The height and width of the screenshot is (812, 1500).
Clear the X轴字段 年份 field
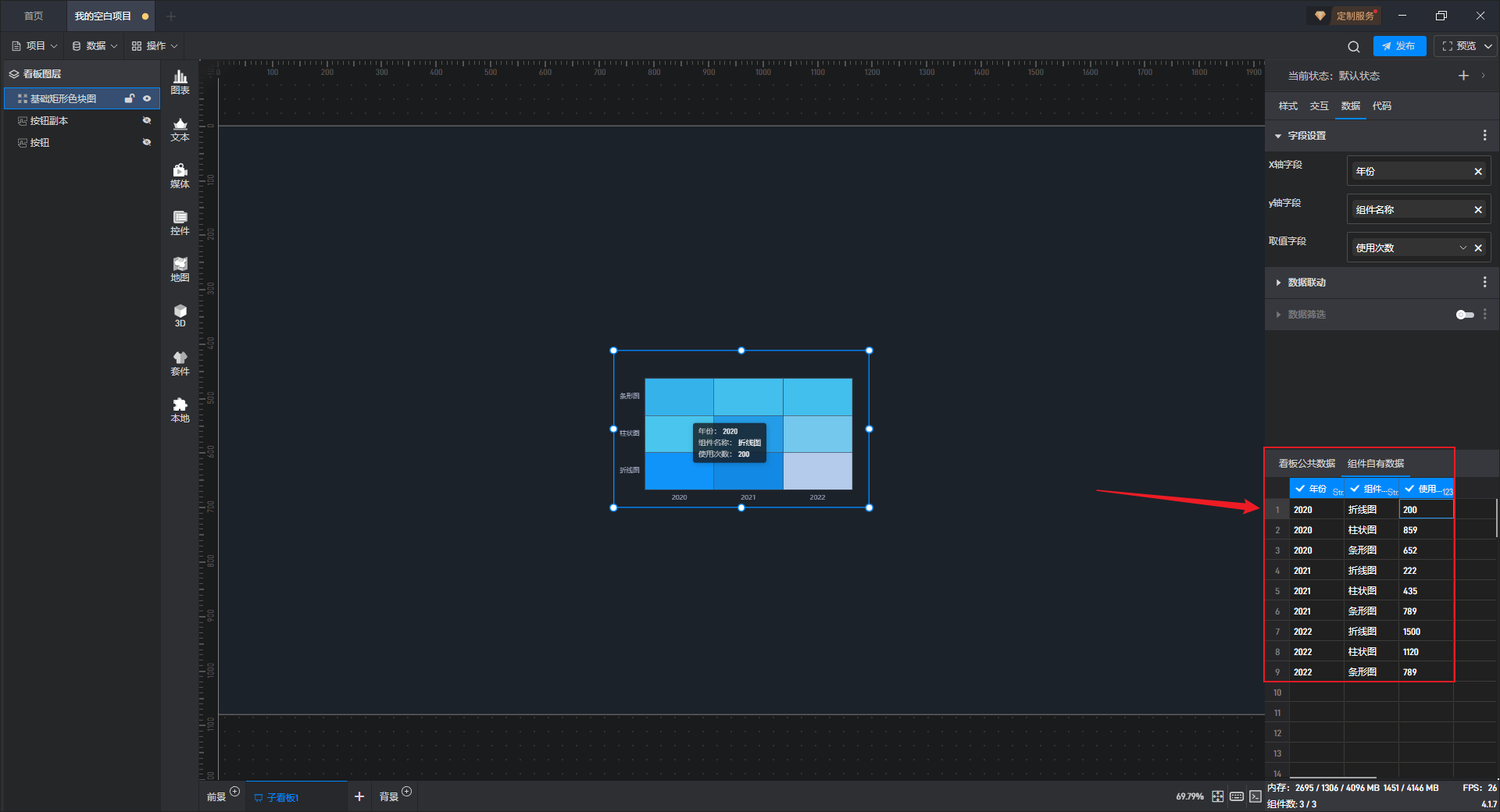tap(1477, 172)
